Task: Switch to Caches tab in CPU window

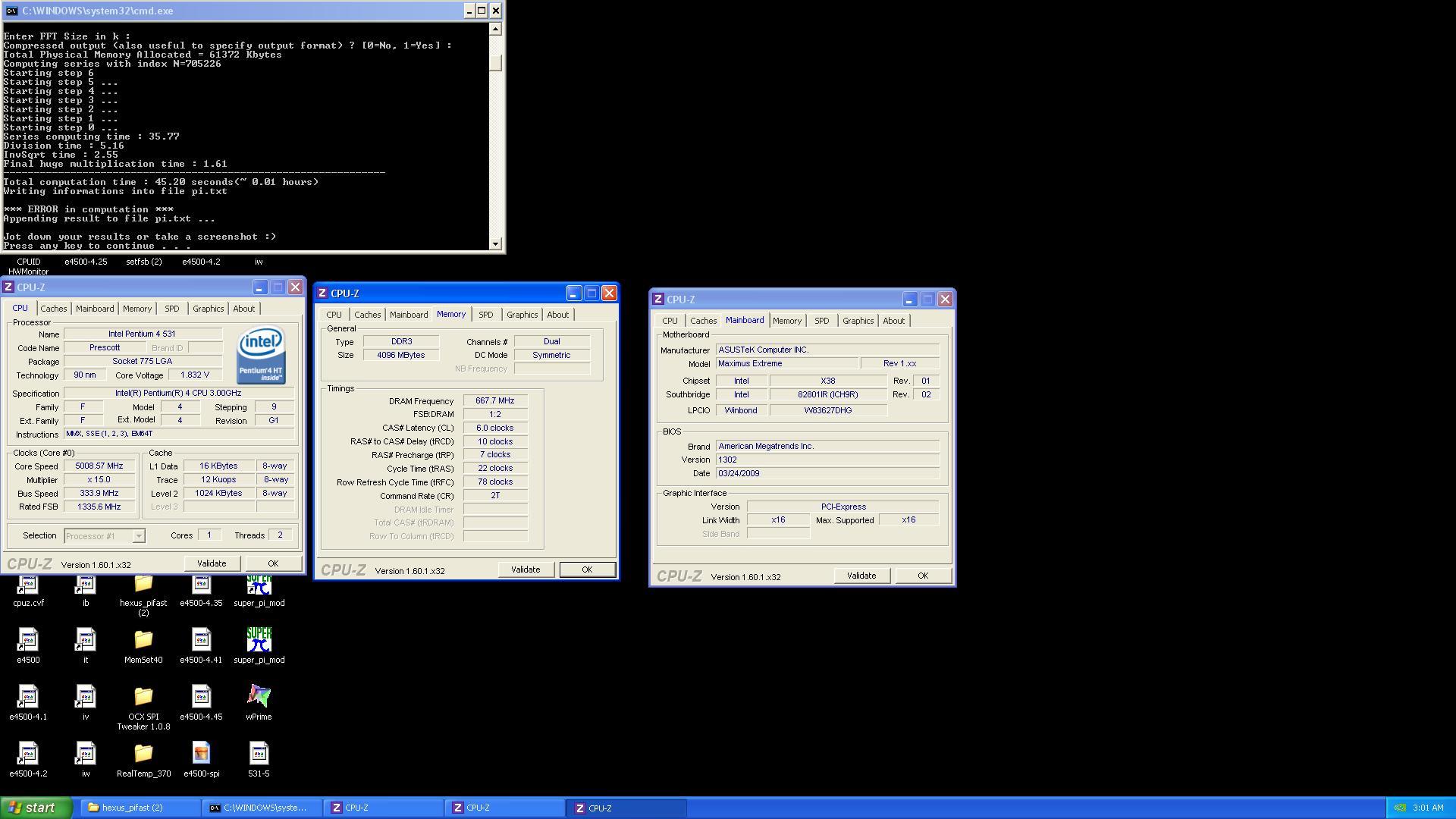Action: tap(53, 309)
